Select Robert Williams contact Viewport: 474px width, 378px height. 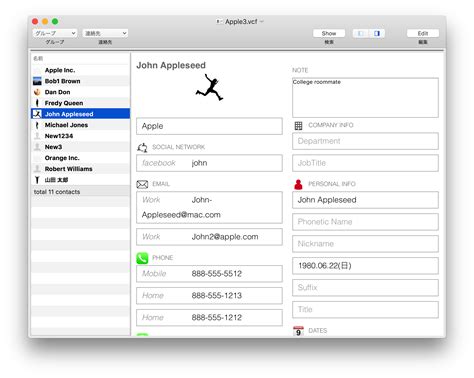click(80, 169)
